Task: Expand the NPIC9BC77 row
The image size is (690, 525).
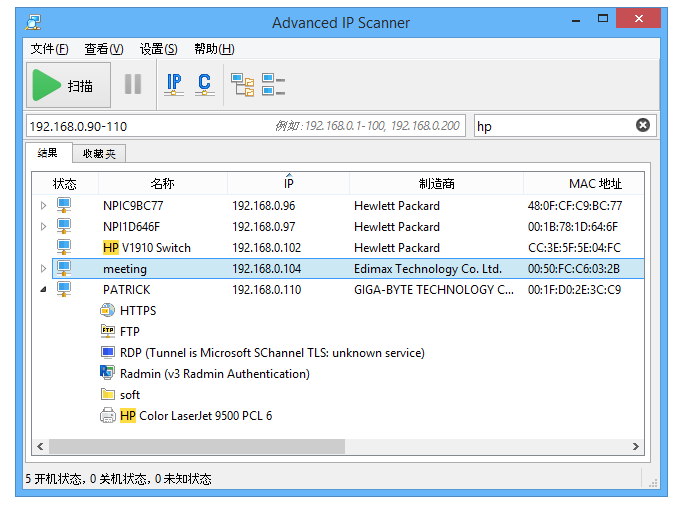Action: click(43, 206)
